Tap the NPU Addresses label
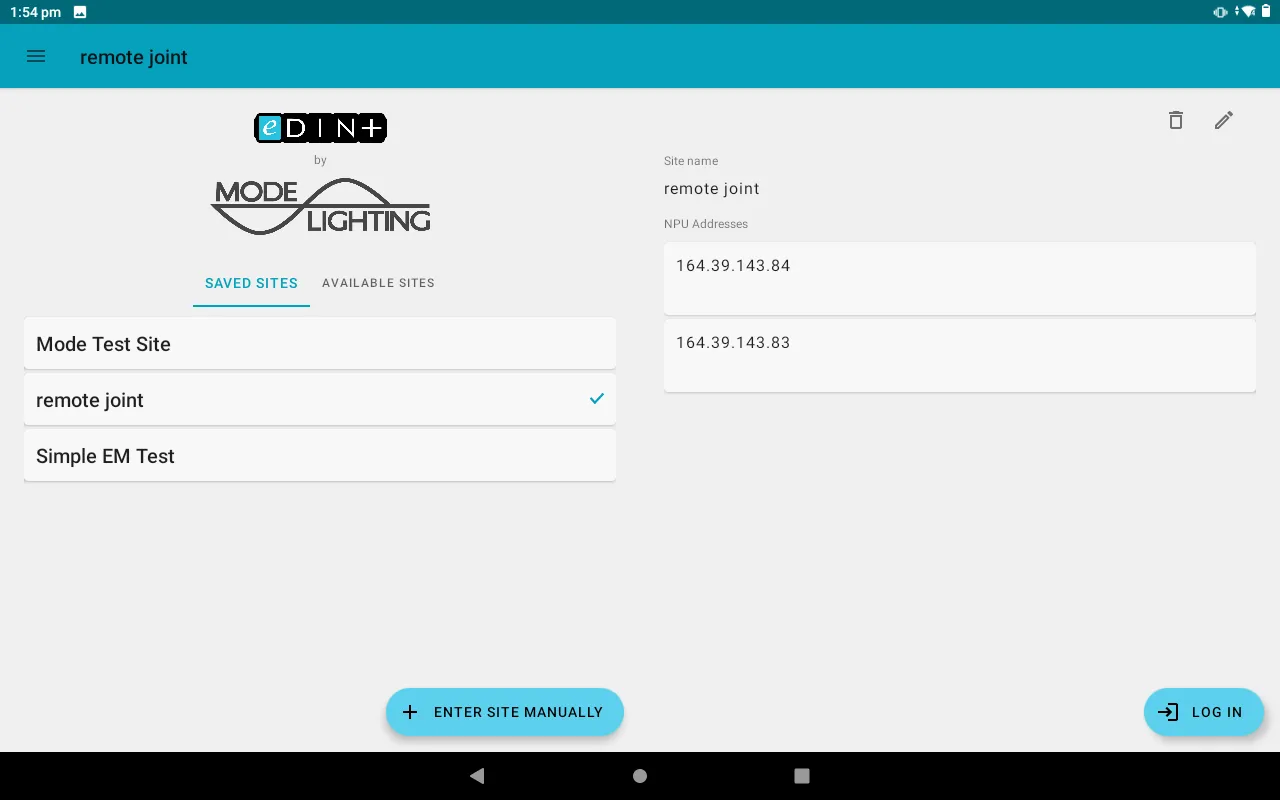This screenshot has height=800, width=1280. 706,224
